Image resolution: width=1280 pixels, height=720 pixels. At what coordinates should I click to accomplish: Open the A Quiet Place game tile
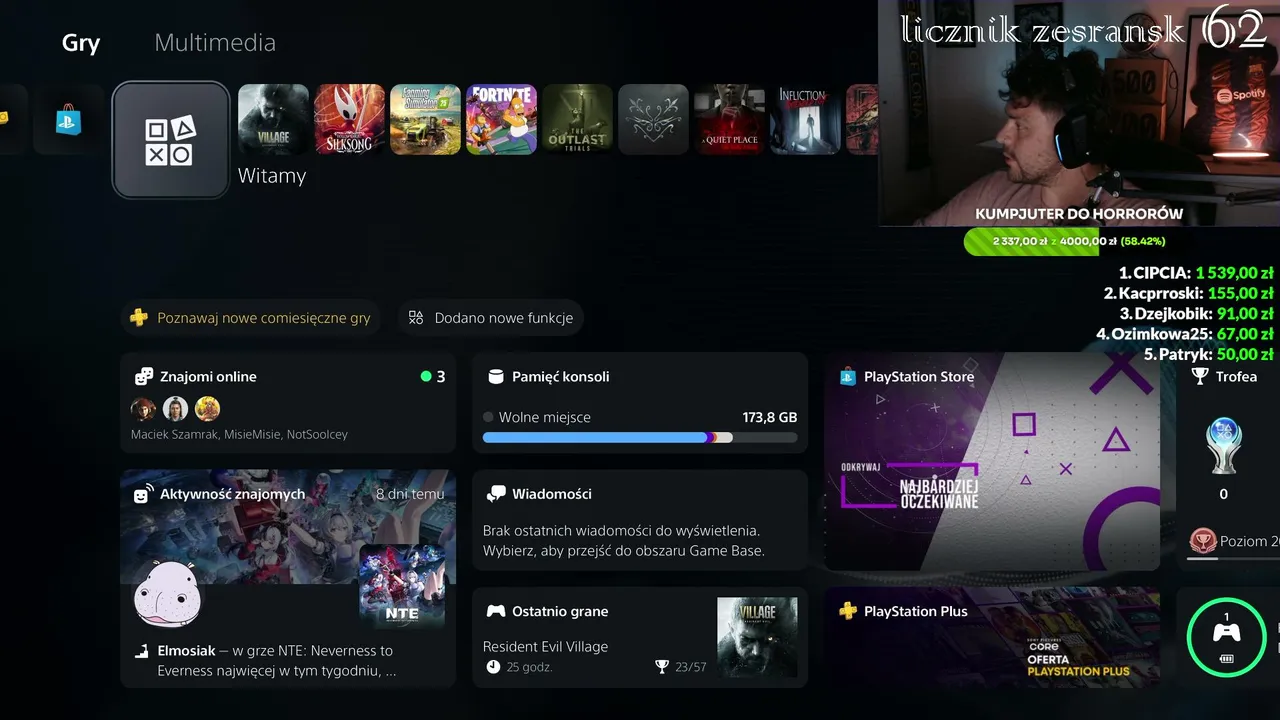click(x=729, y=119)
